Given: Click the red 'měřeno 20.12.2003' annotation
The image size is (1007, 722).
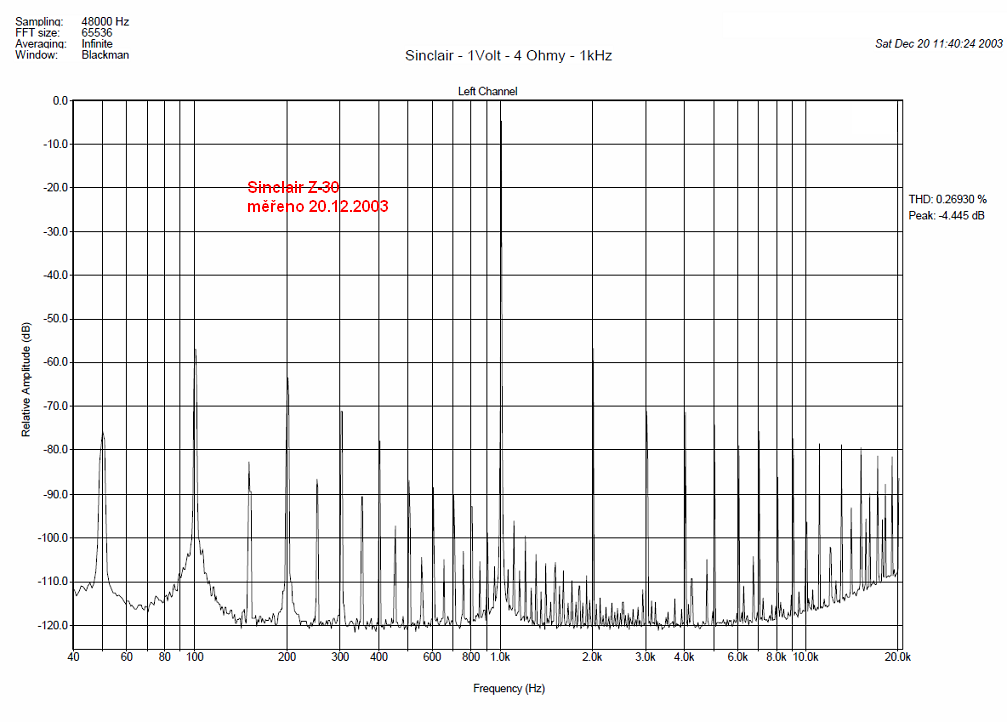Looking at the screenshot, I should pyautogui.click(x=318, y=206).
